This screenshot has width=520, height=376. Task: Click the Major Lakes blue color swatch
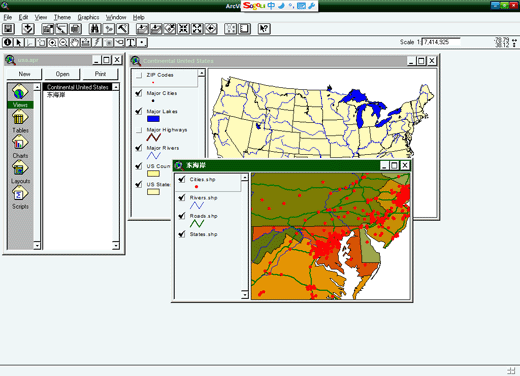click(153, 119)
